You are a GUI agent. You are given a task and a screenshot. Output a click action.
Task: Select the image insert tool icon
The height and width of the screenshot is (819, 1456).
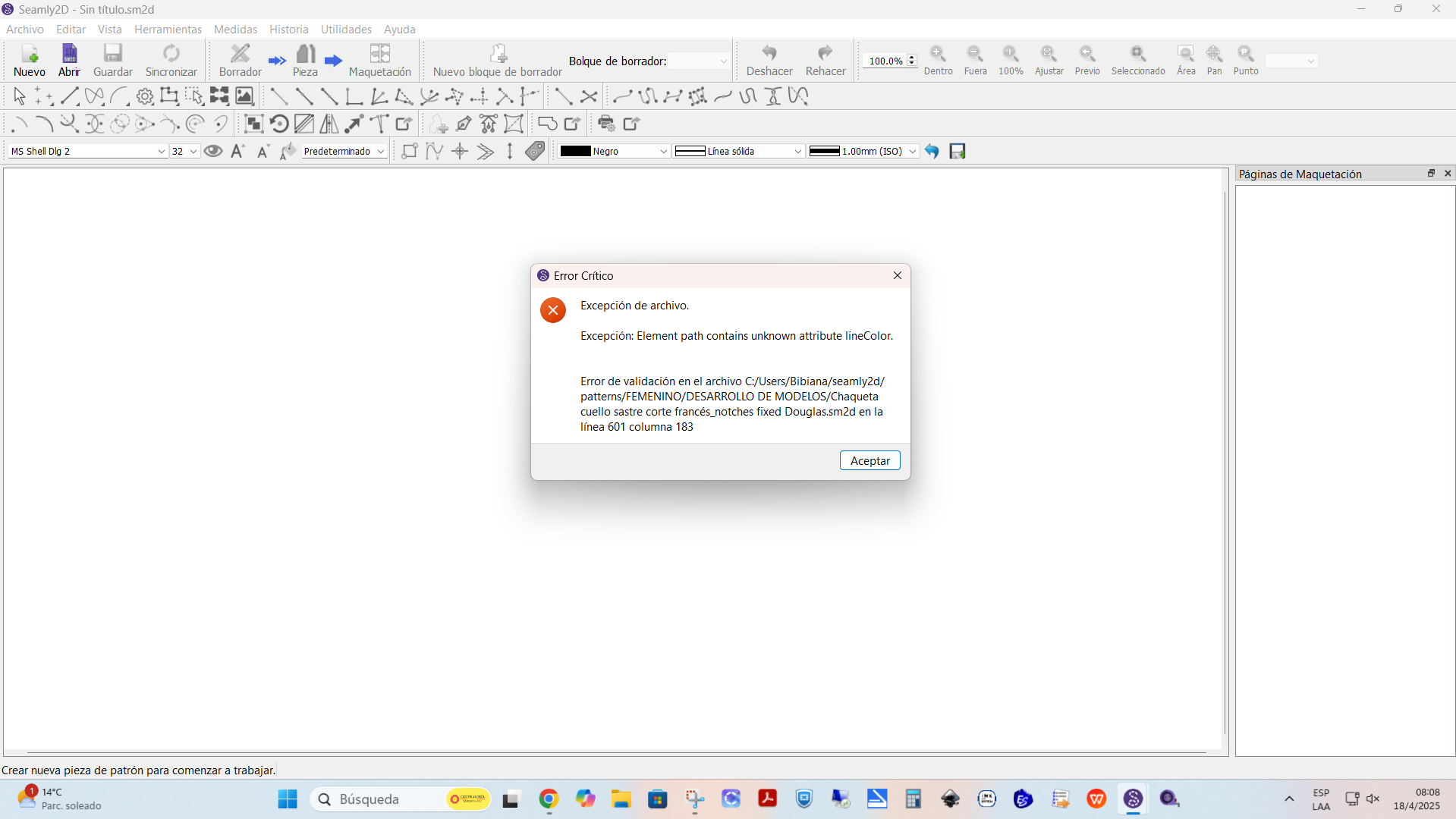click(244, 96)
